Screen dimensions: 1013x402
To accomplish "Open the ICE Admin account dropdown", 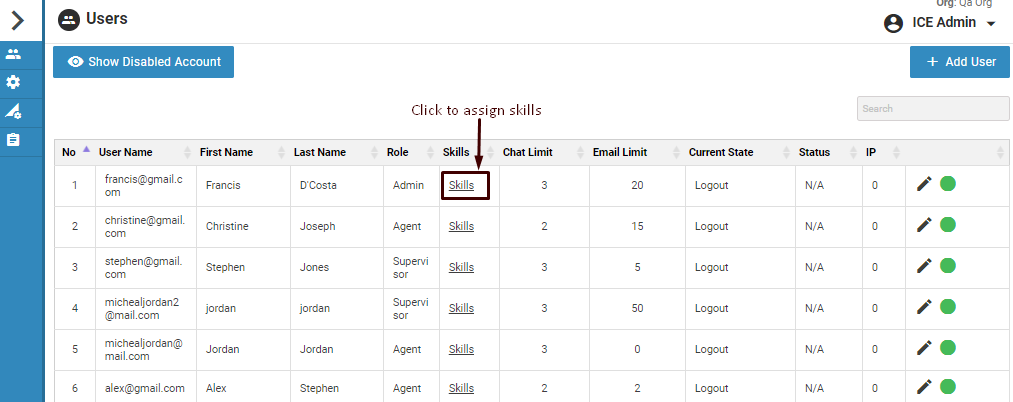I will point(940,23).
